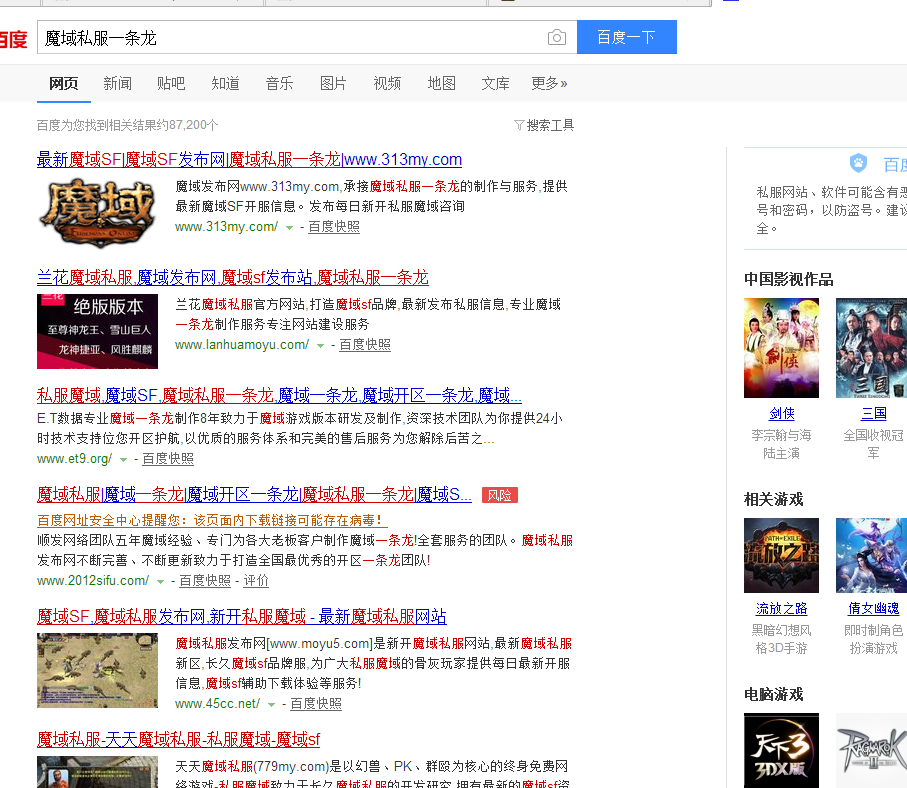Open result titled 魔域私服-天天魔域私服

click(x=178, y=739)
